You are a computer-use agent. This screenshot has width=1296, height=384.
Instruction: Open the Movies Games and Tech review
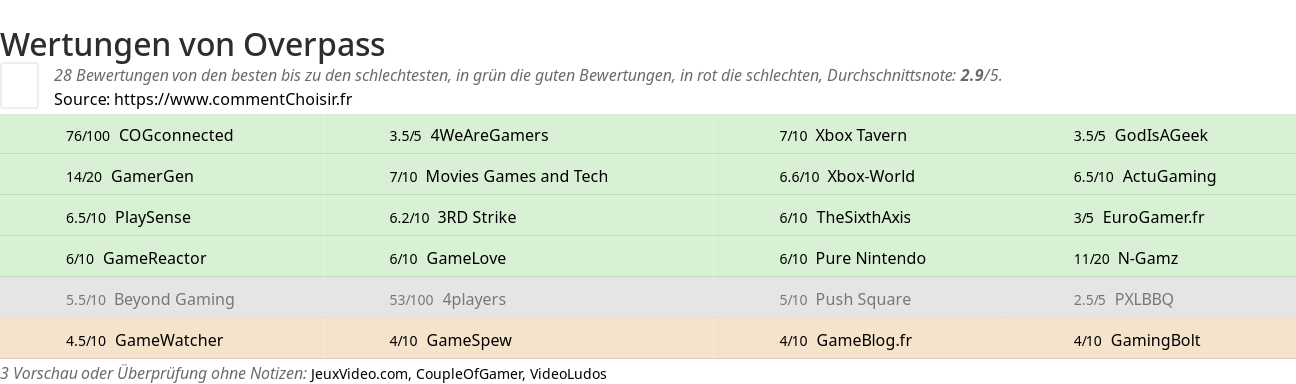click(517, 176)
